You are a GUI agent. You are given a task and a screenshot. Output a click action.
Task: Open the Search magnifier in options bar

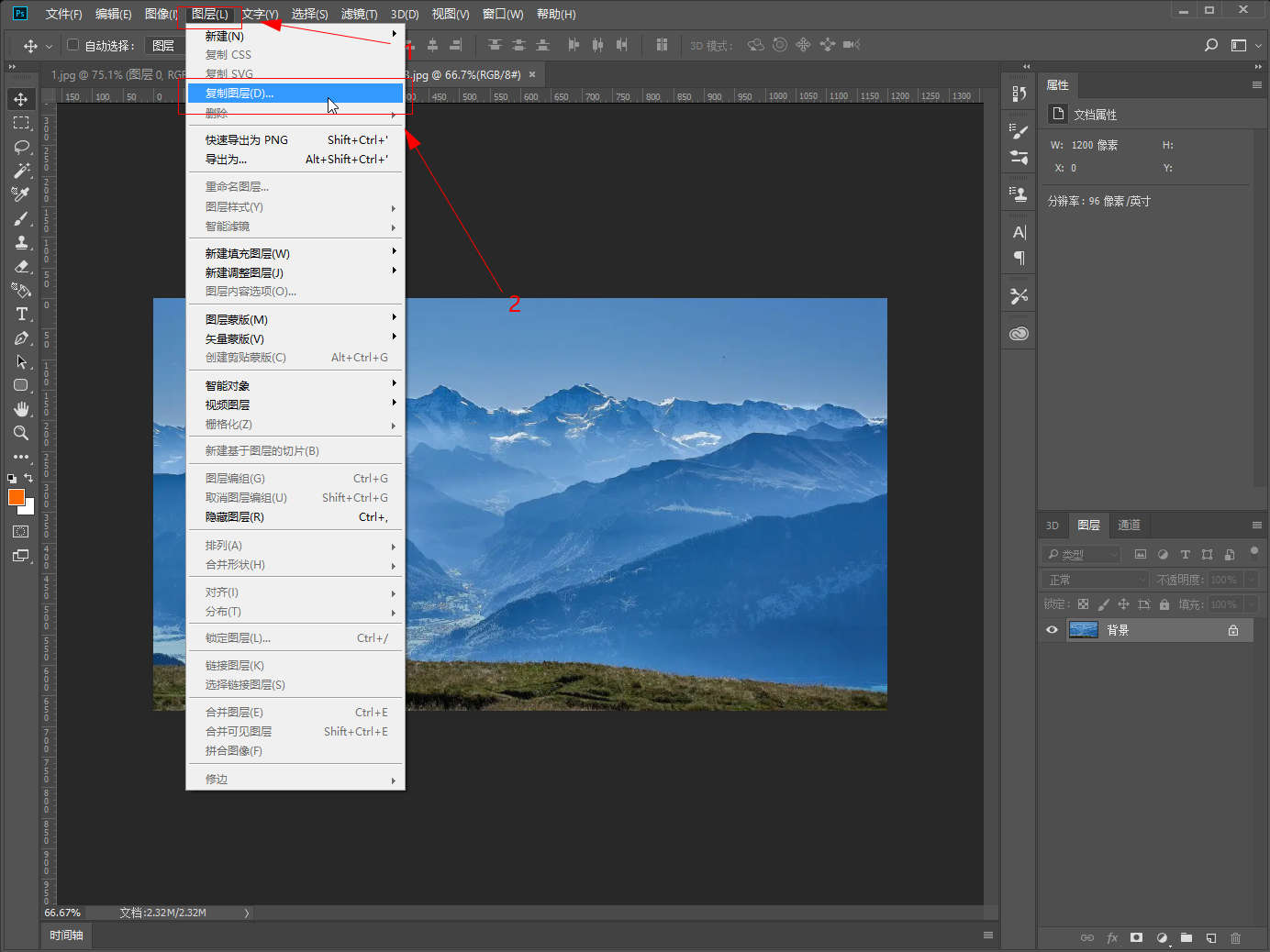tap(1211, 45)
